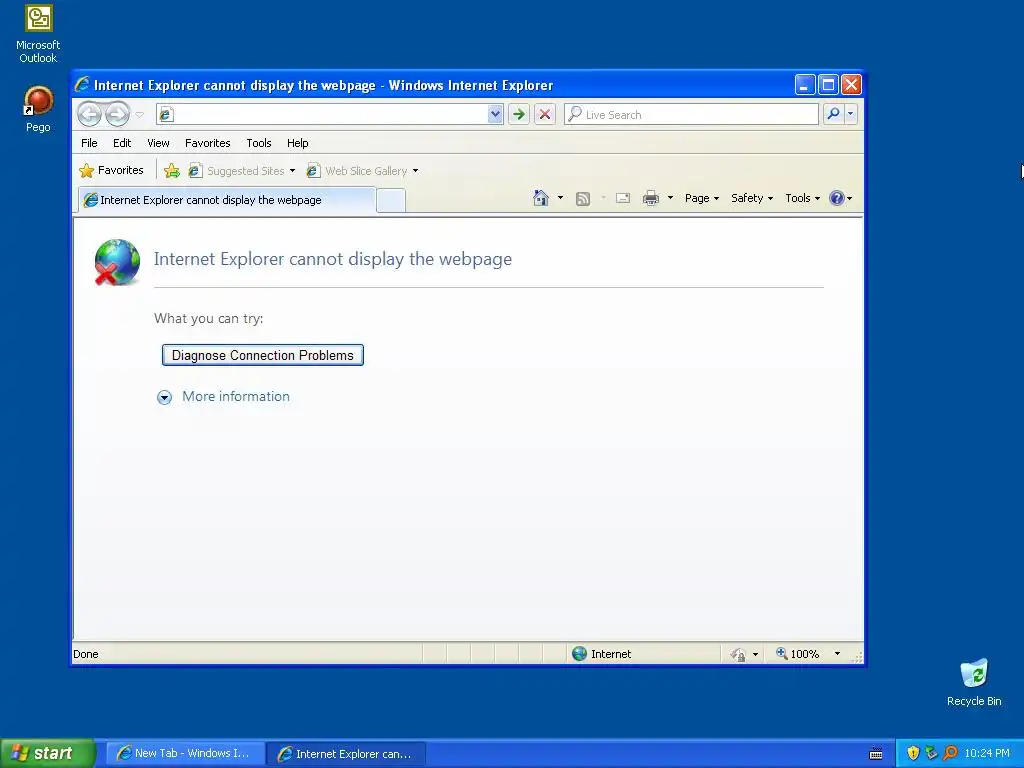Click the page icon in address bar
The image size is (1024, 768).
coord(166,115)
